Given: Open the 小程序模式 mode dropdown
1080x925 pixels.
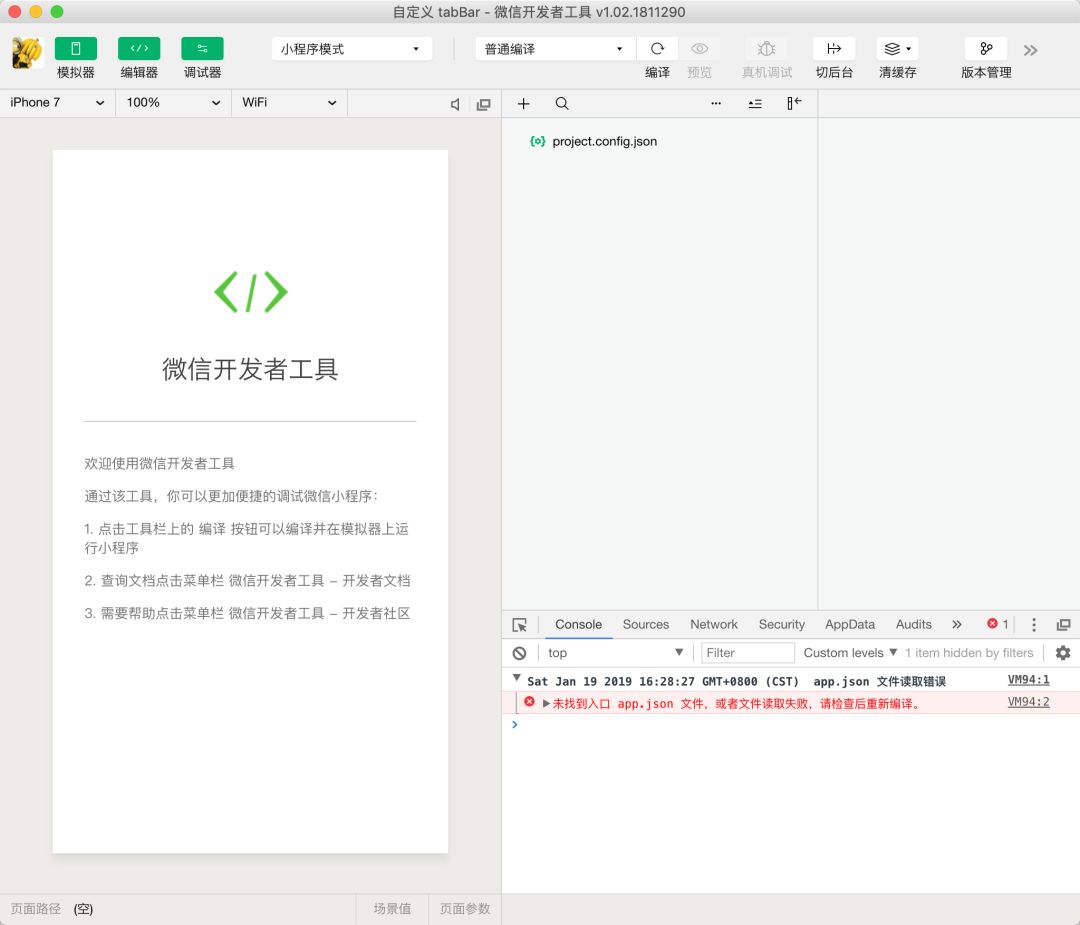Looking at the screenshot, I should tap(351, 49).
